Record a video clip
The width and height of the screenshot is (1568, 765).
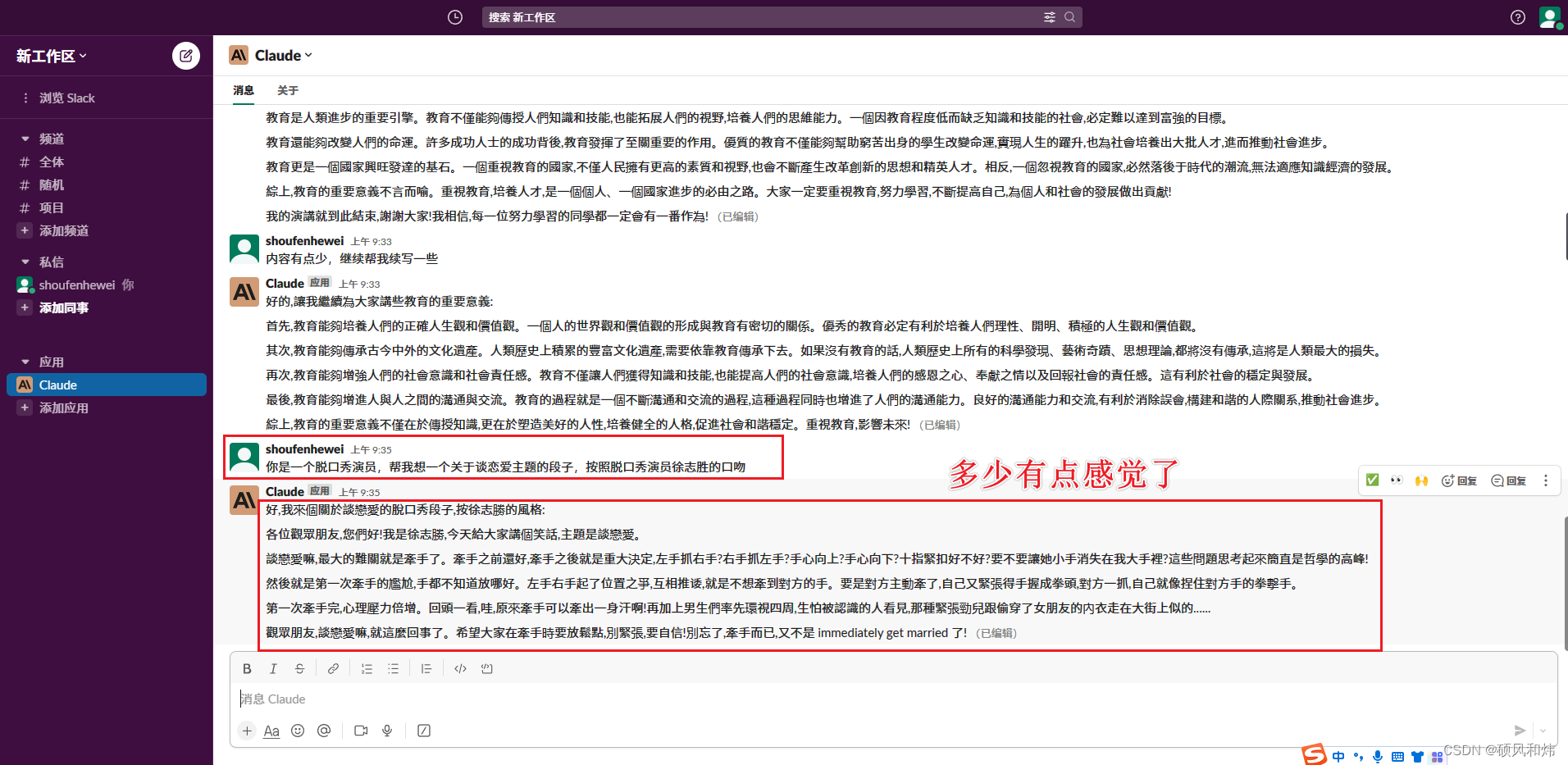point(361,731)
